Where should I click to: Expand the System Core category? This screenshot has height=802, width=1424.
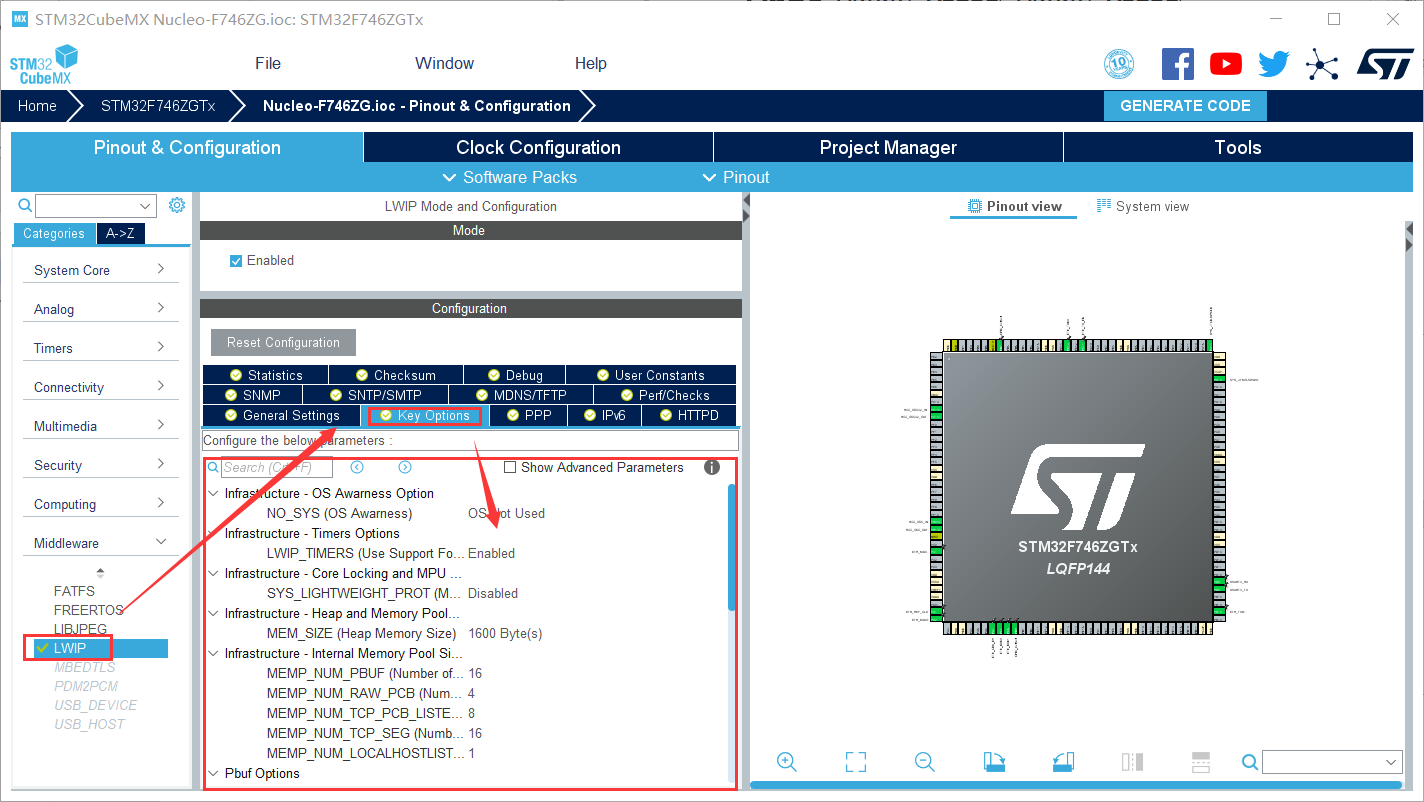100,270
